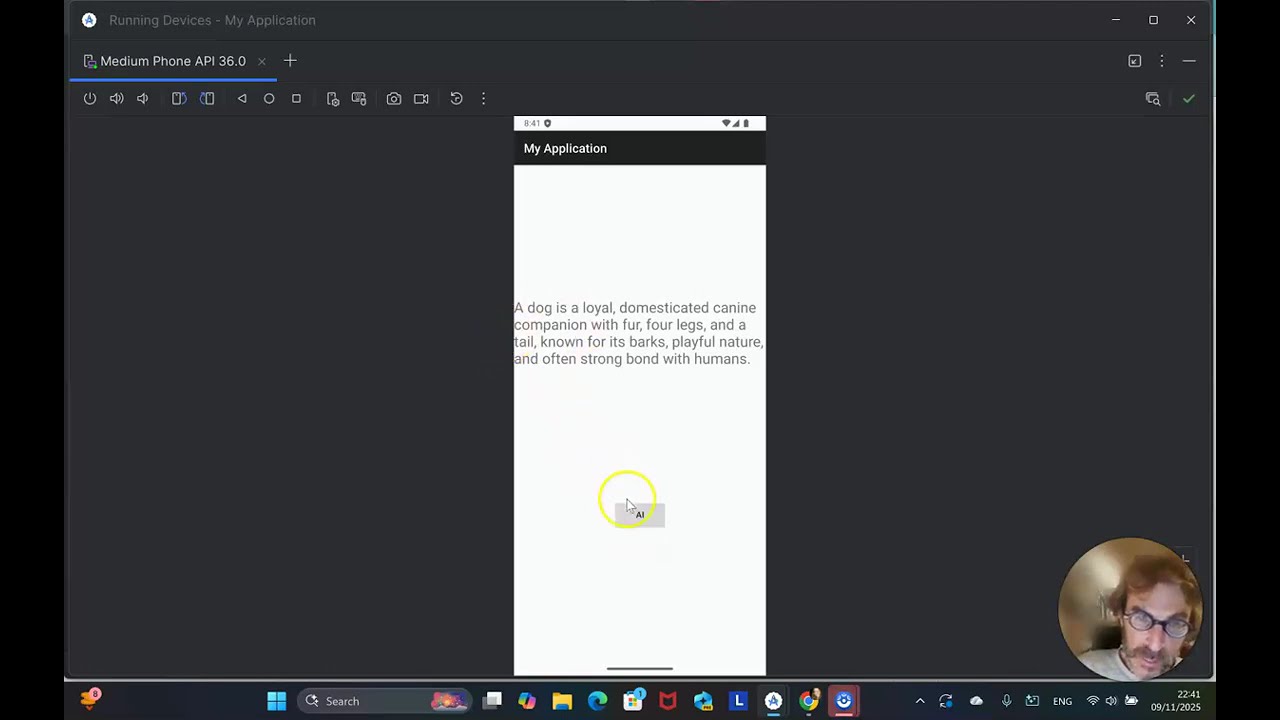Screen dimensions: 1280x720
Task: Open Google Chrome from the taskbar
Action: pyautogui.click(x=809, y=701)
